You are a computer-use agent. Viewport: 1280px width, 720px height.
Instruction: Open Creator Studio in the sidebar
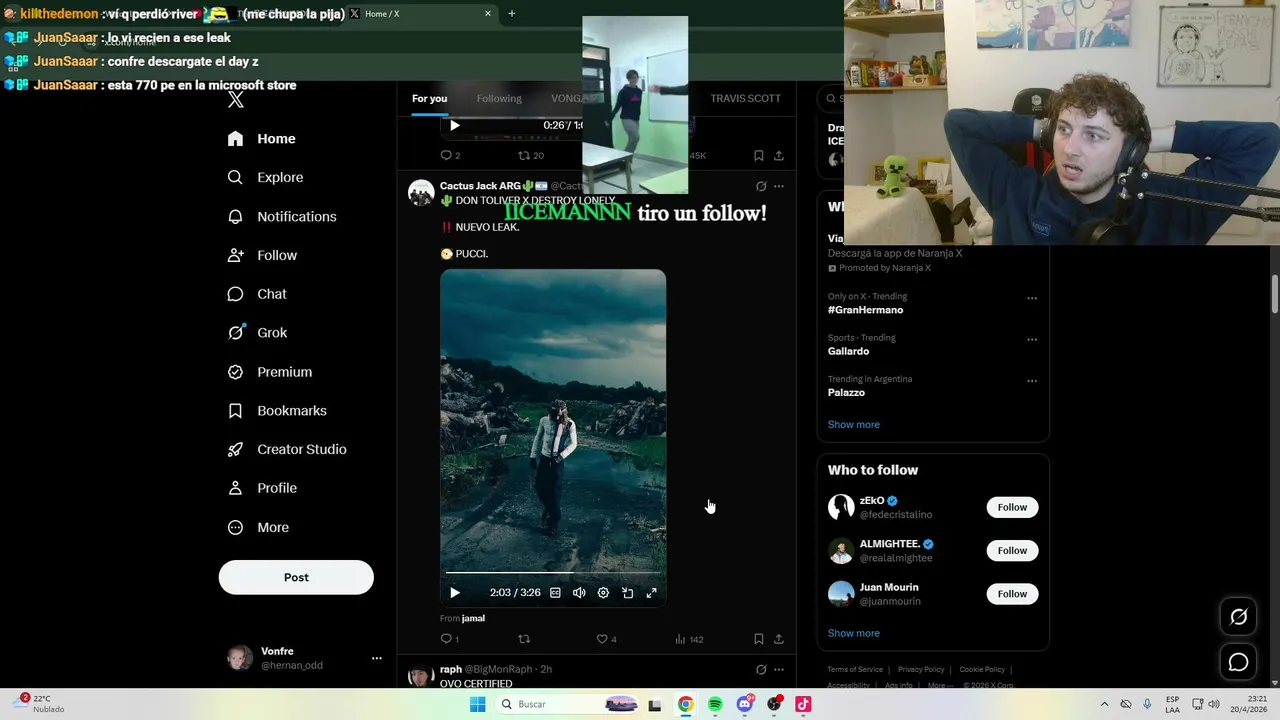tap(288, 449)
